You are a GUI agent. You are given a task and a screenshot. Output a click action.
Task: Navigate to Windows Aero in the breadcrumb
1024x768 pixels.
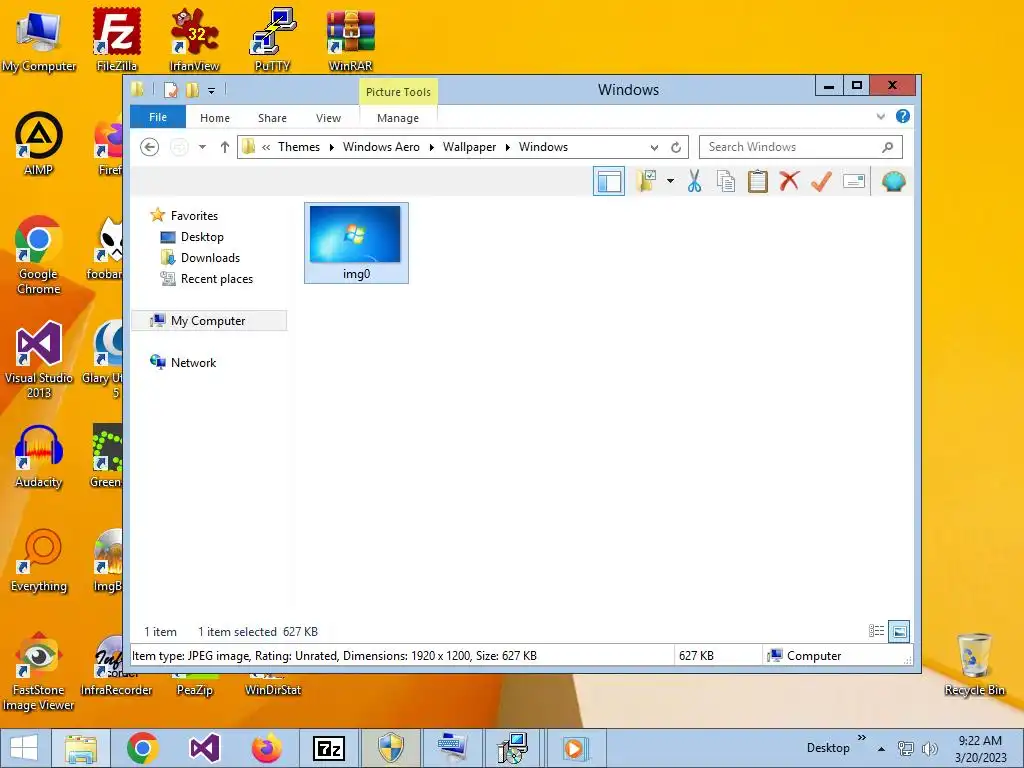pos(381,147)
